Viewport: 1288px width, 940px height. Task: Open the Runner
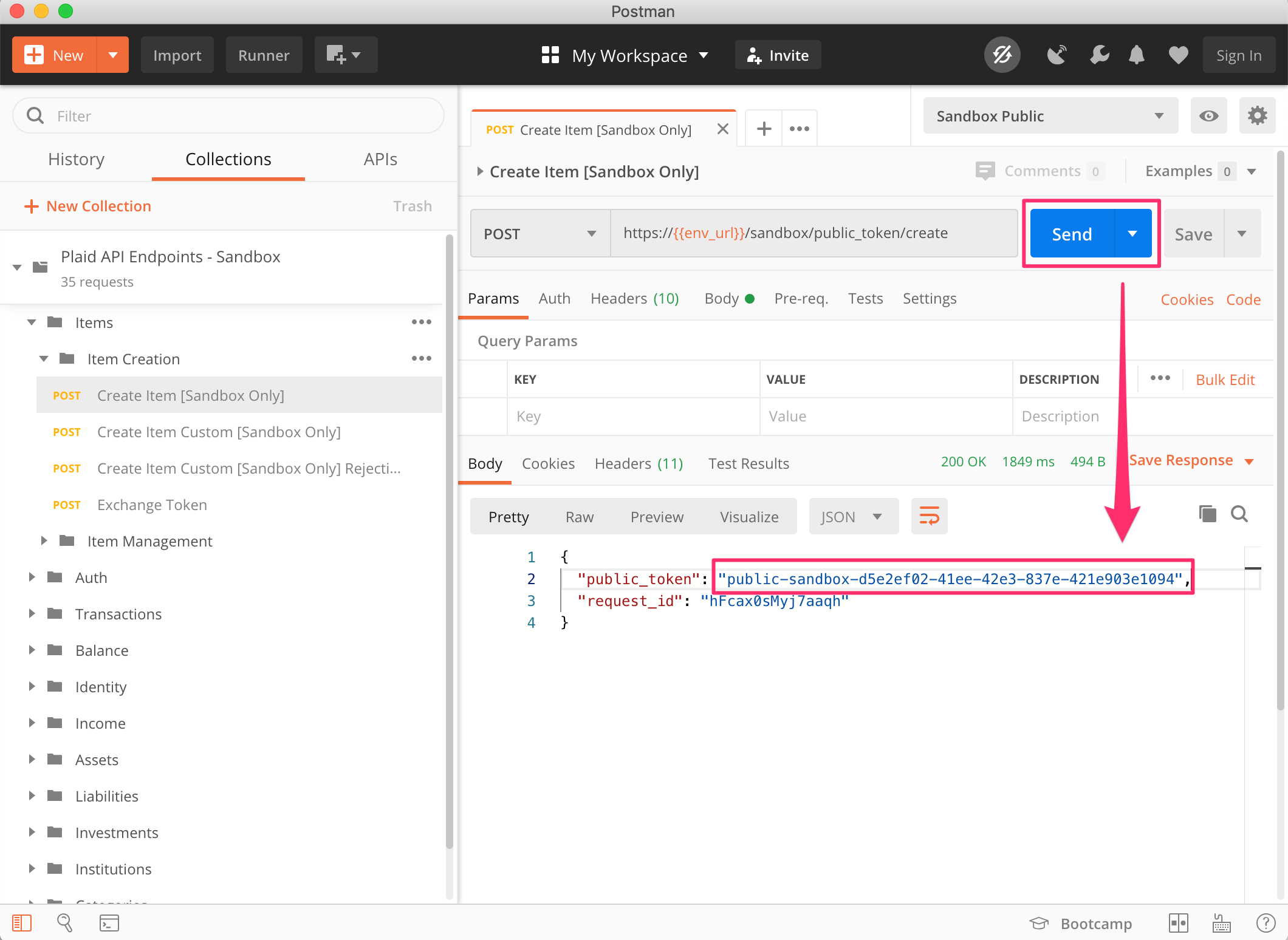coord(264,55)
